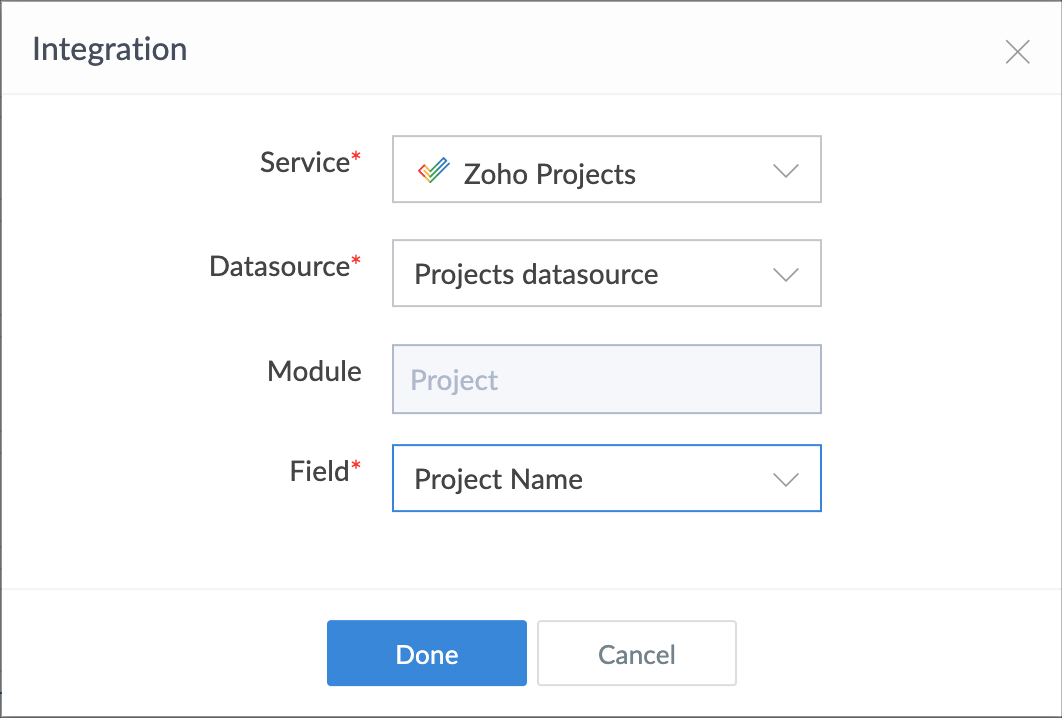Expand the Datasource dropdown arrow
The width and height of the screenshot is (1062, 718).
click(786, 274)
